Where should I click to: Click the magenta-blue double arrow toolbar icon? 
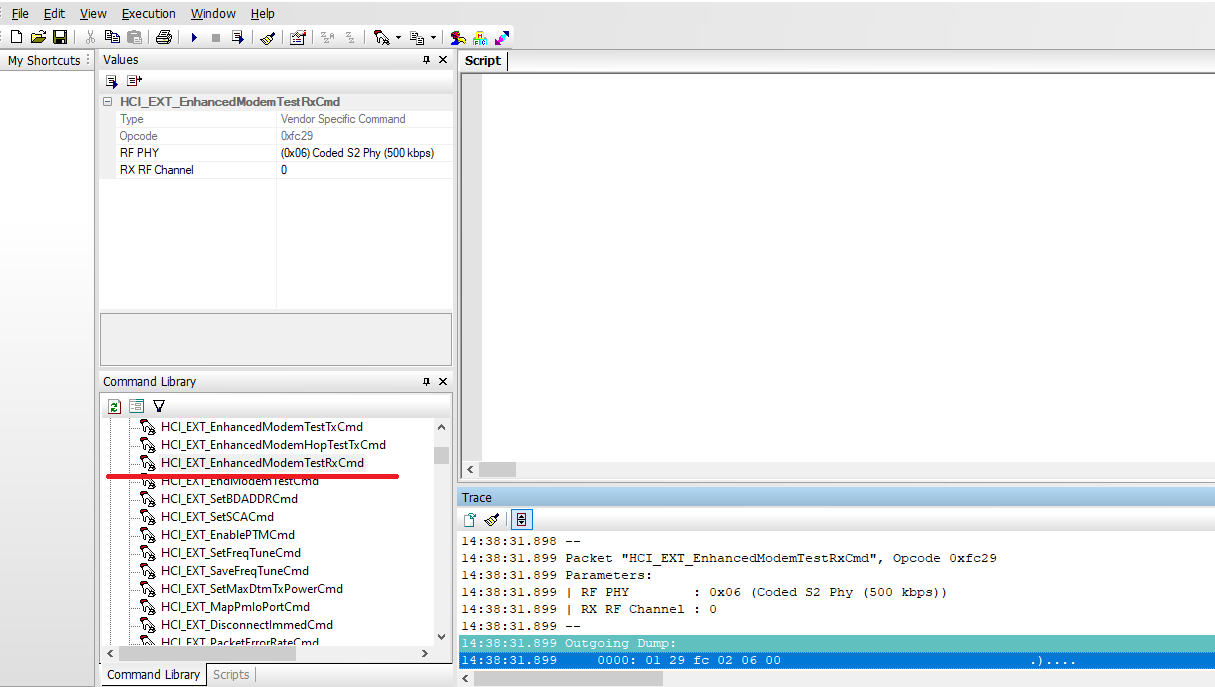tap(502, 37)
